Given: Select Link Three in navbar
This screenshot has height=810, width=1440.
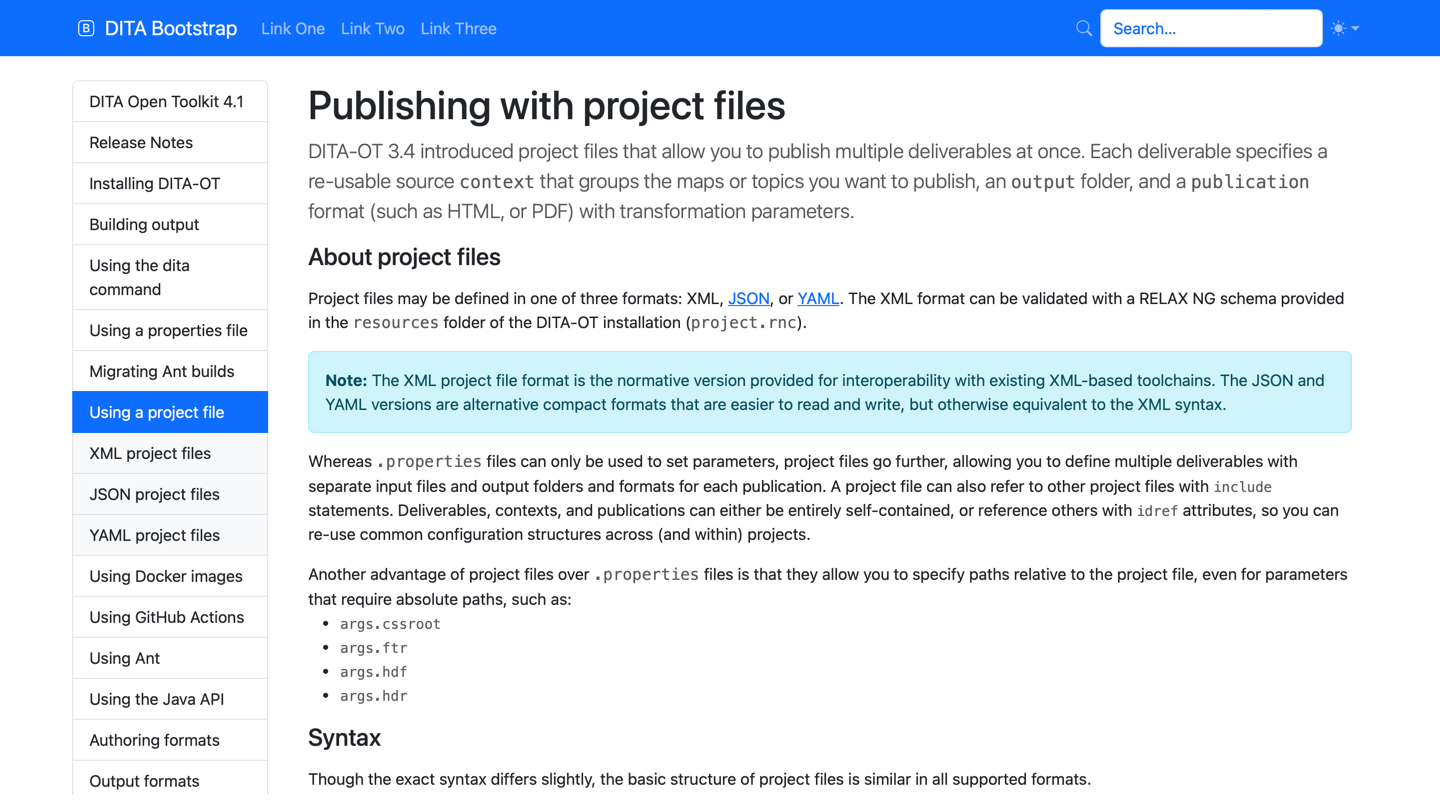Looking at the screenshot, I should [x=458, y=28].
